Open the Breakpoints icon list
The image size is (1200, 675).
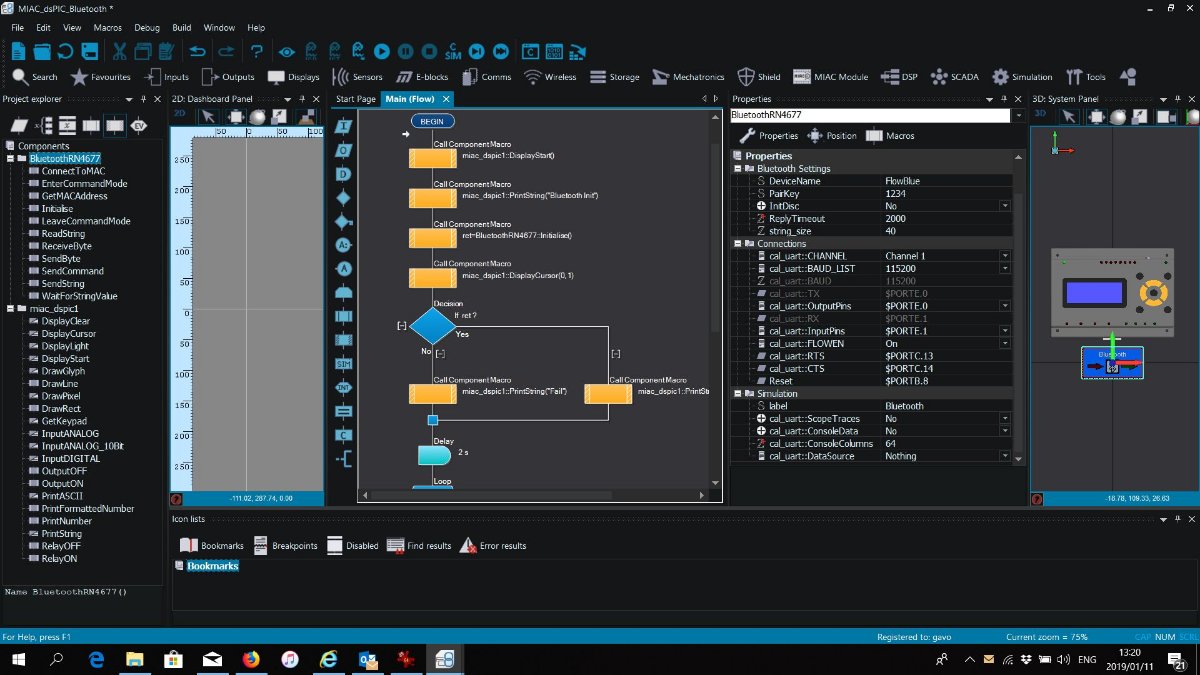[285, 546]
